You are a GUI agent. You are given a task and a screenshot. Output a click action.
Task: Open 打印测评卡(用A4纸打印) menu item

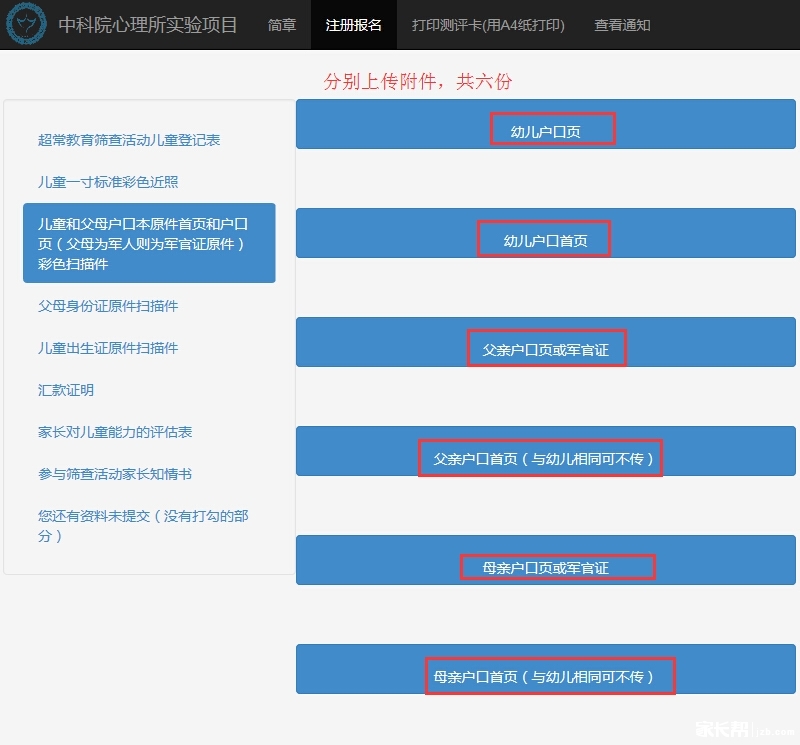pyautogui.click(x=488, y=25)
